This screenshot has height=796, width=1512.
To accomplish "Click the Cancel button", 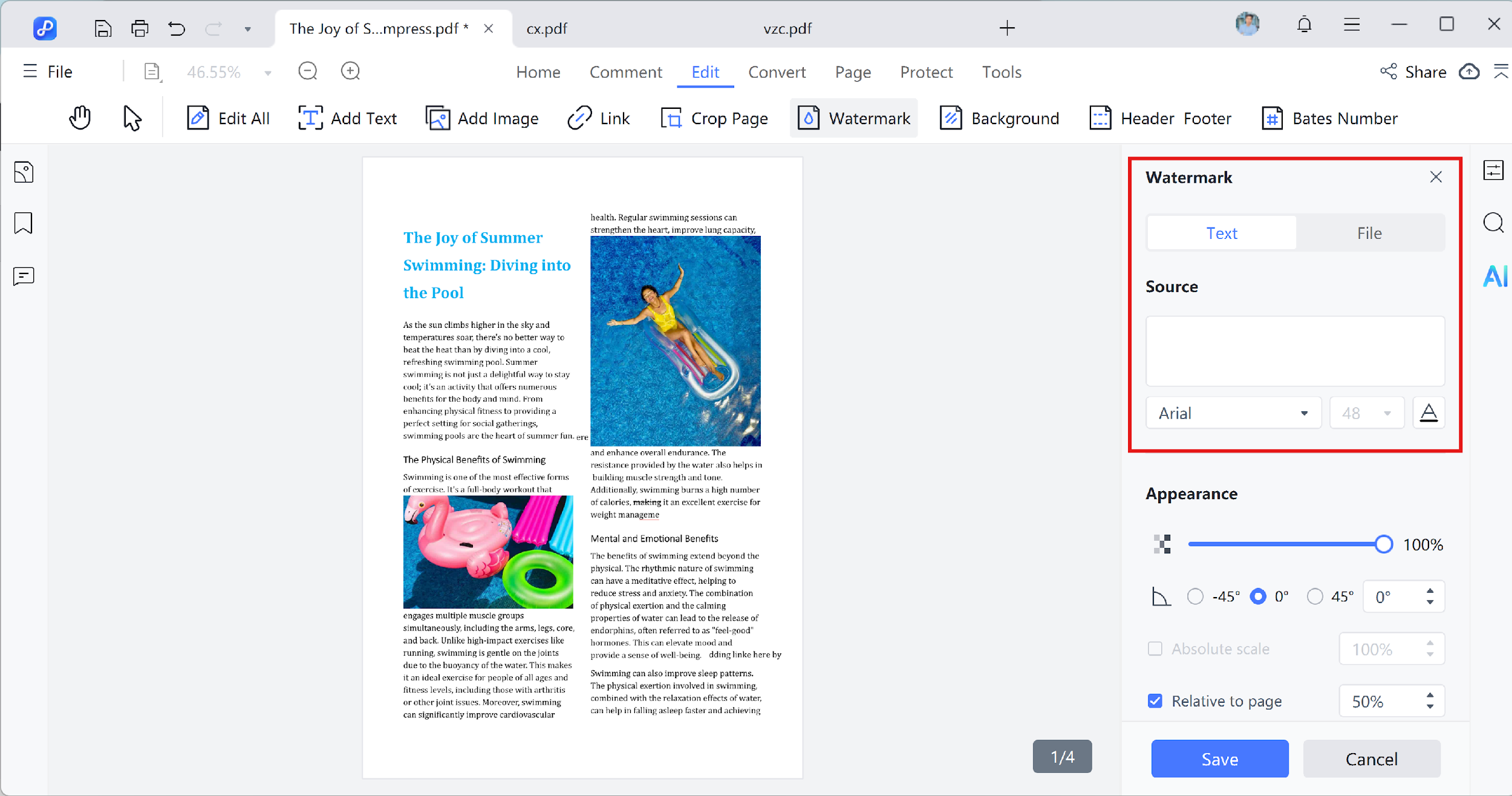I will pos(1371,758).
